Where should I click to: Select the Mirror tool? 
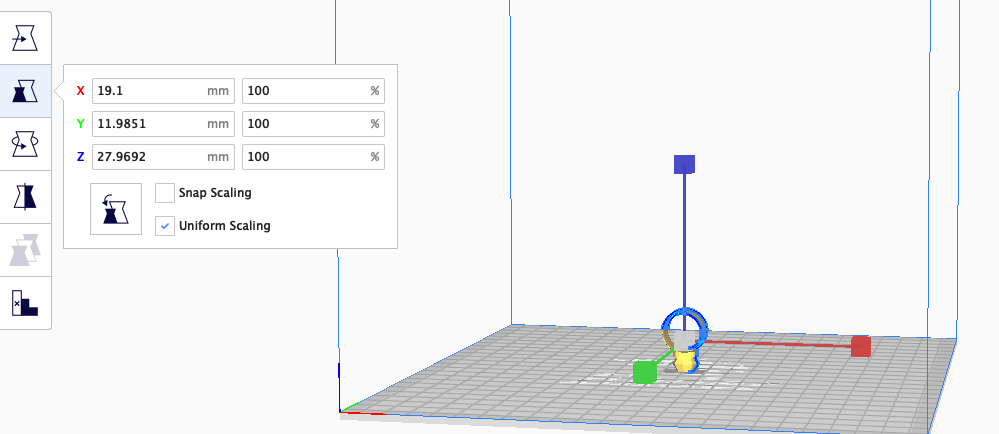[x=25, y=197]
